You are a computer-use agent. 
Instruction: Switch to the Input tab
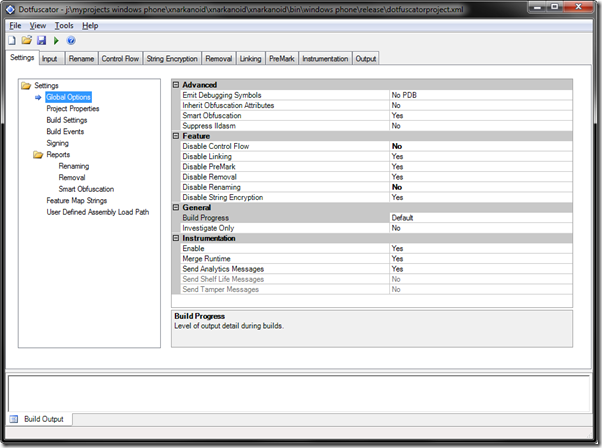pyautogui.click(x=50, y=59)
